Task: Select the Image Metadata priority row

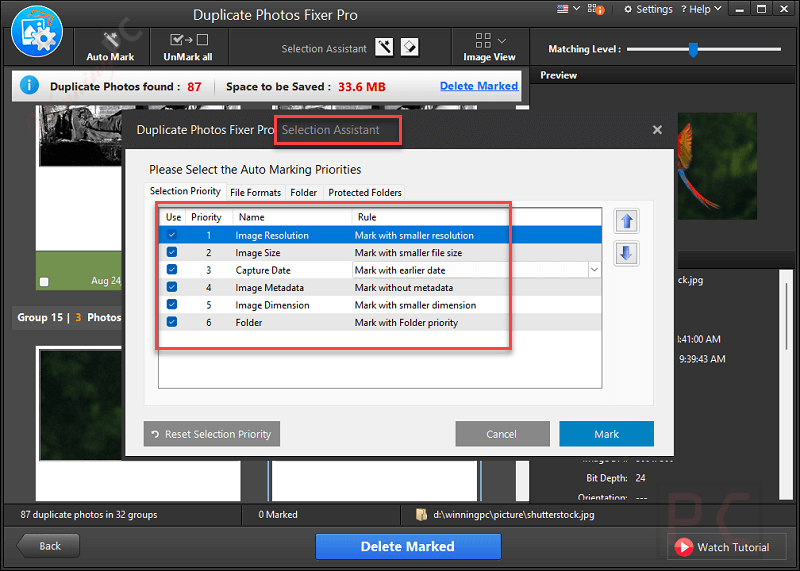Action: (380, 288)
